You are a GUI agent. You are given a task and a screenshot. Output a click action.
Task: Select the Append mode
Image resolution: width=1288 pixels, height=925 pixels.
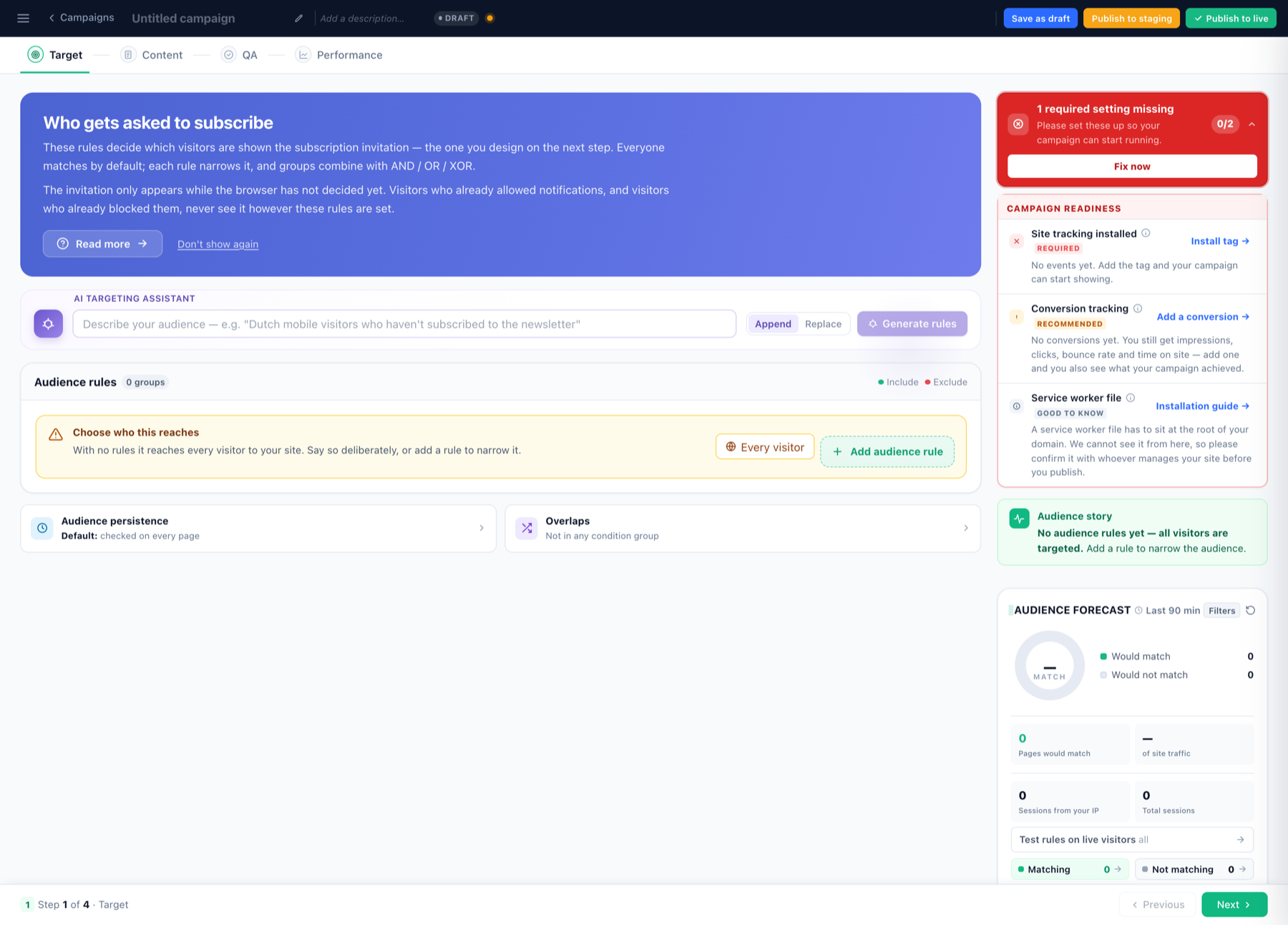773,323
